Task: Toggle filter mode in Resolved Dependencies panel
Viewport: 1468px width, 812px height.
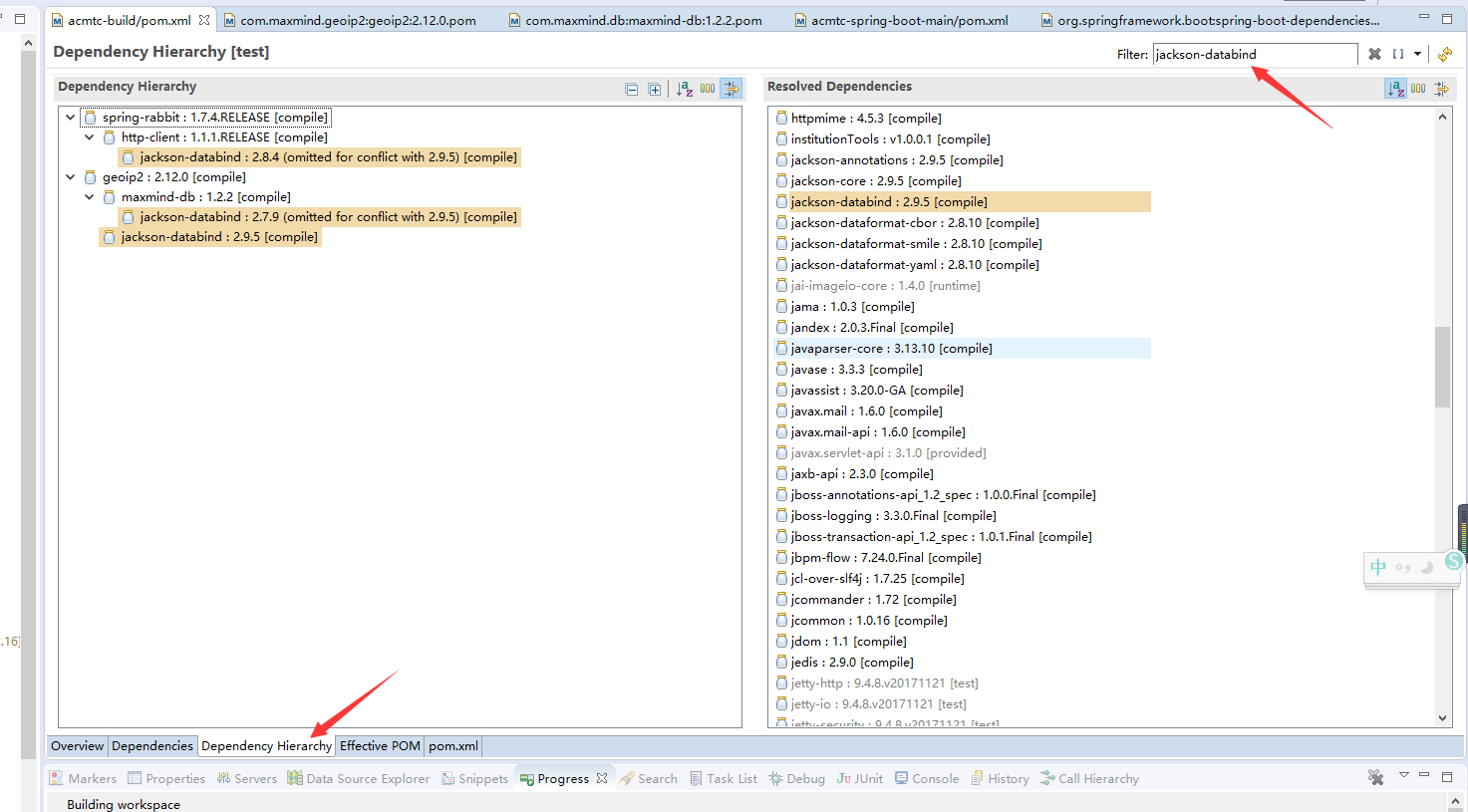Action: (x=1441, y=89)
